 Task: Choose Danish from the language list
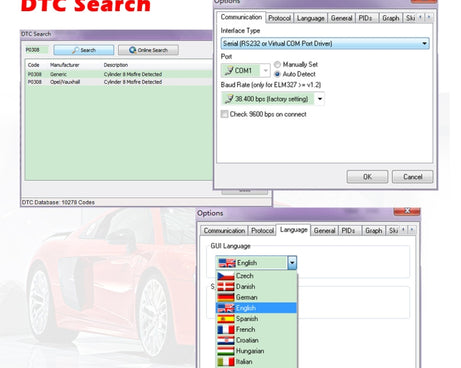tap(256, 287)
